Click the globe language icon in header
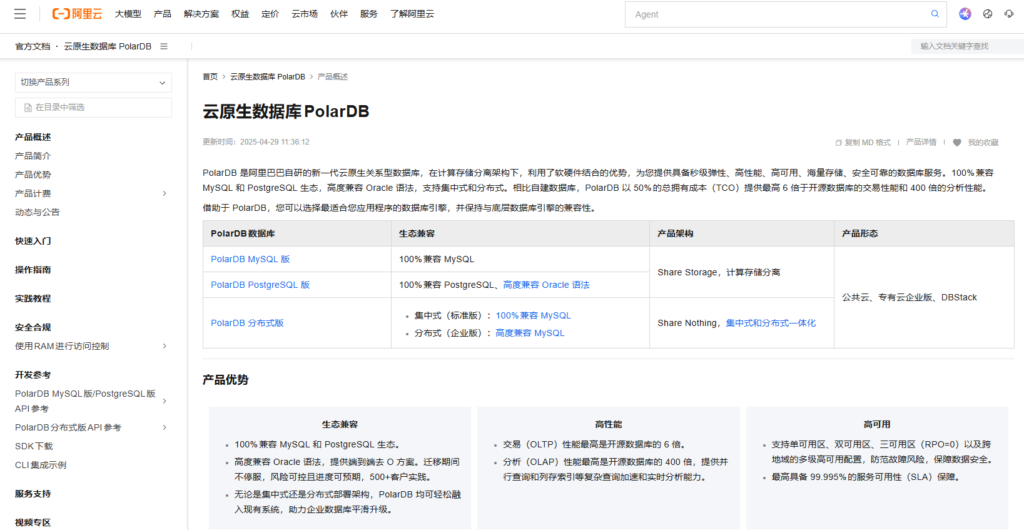Screen dimensions: 1024x530 (x=987, y=14)
